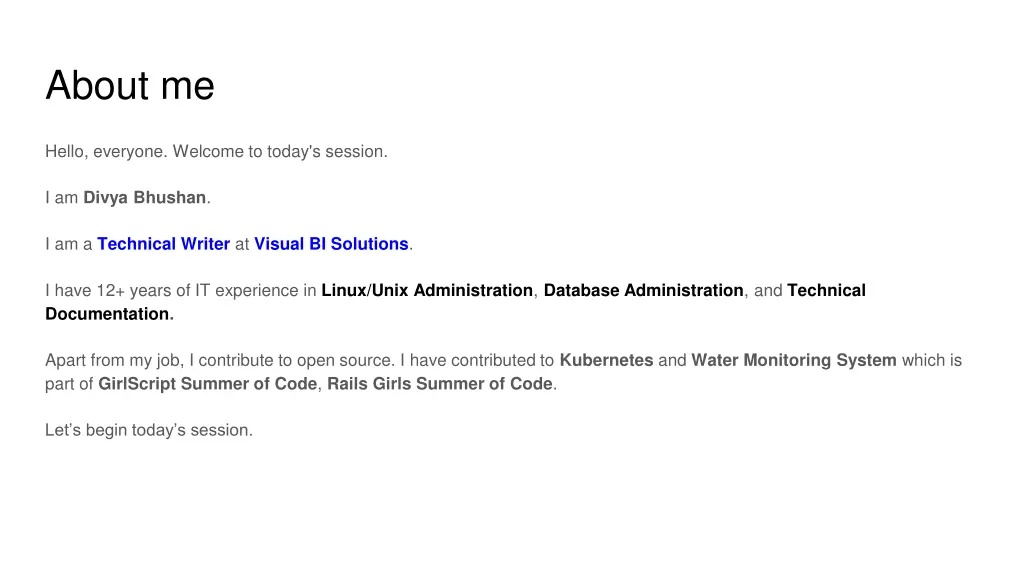Click GirlScript Summer of Code text
The height and width of the screenshot is (576, 1024).
208,383
